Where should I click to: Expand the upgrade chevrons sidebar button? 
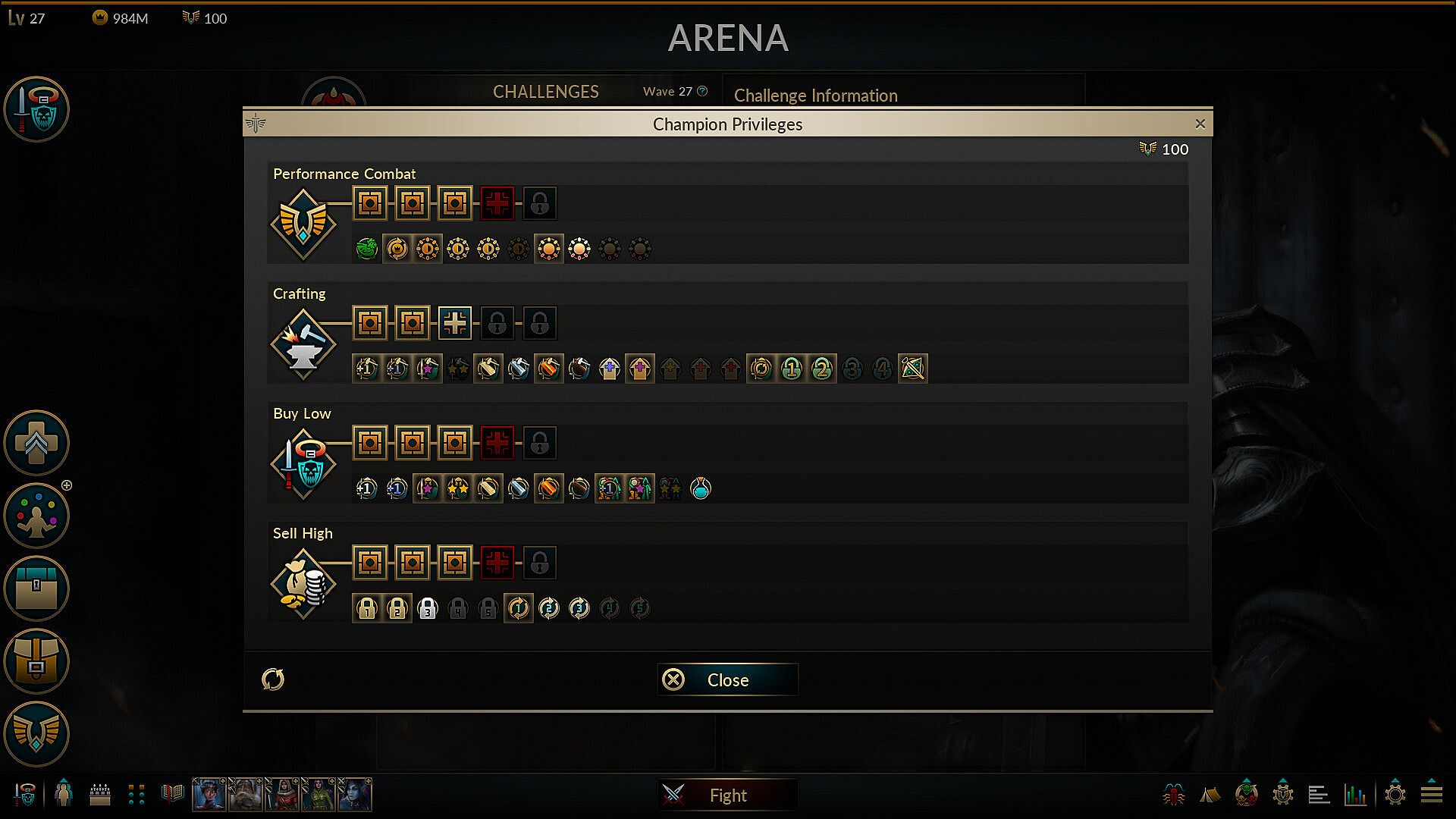[36, 443]
